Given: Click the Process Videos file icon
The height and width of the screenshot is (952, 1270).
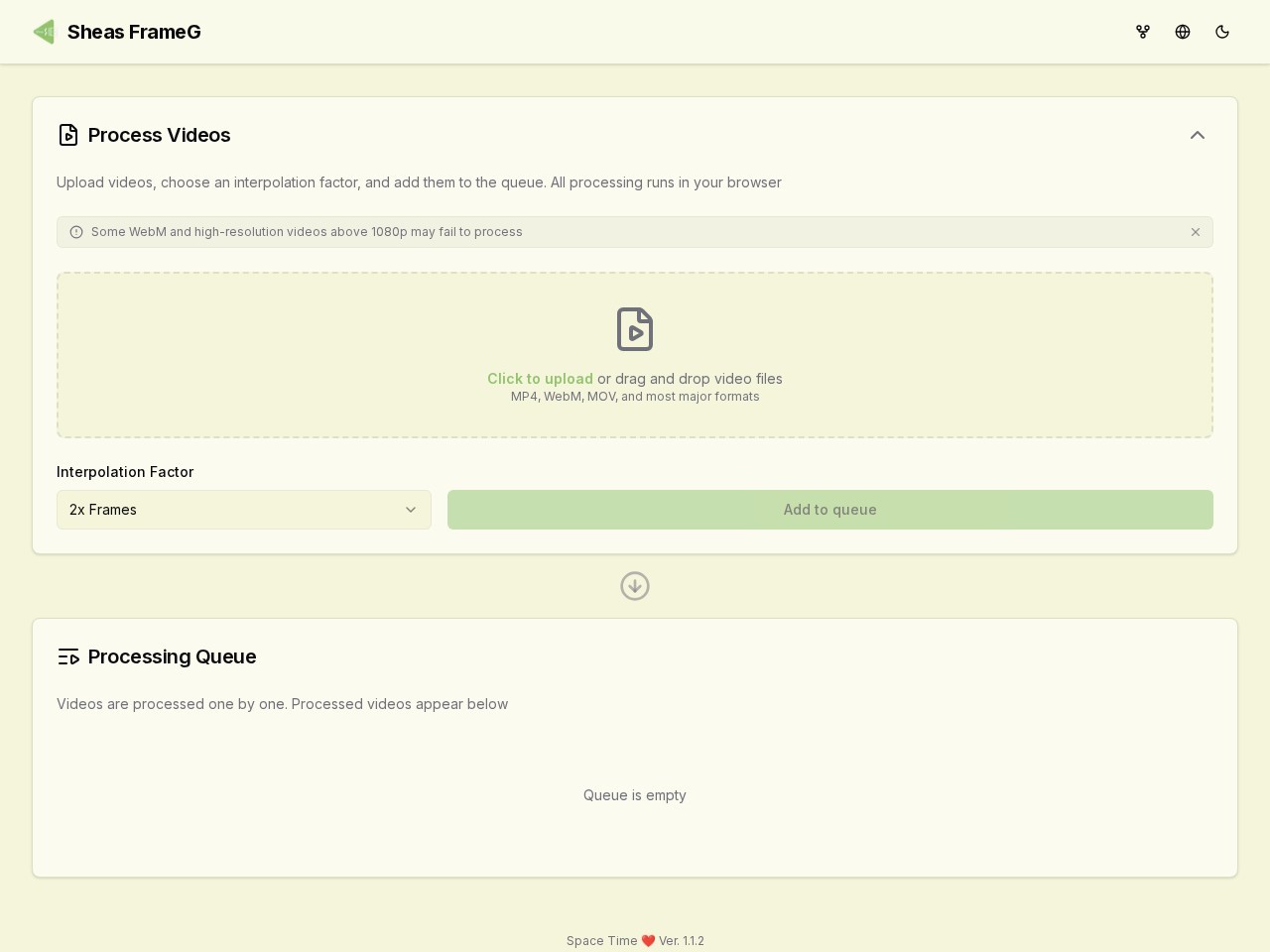Looking at the screenshot, I should point(68,135).
